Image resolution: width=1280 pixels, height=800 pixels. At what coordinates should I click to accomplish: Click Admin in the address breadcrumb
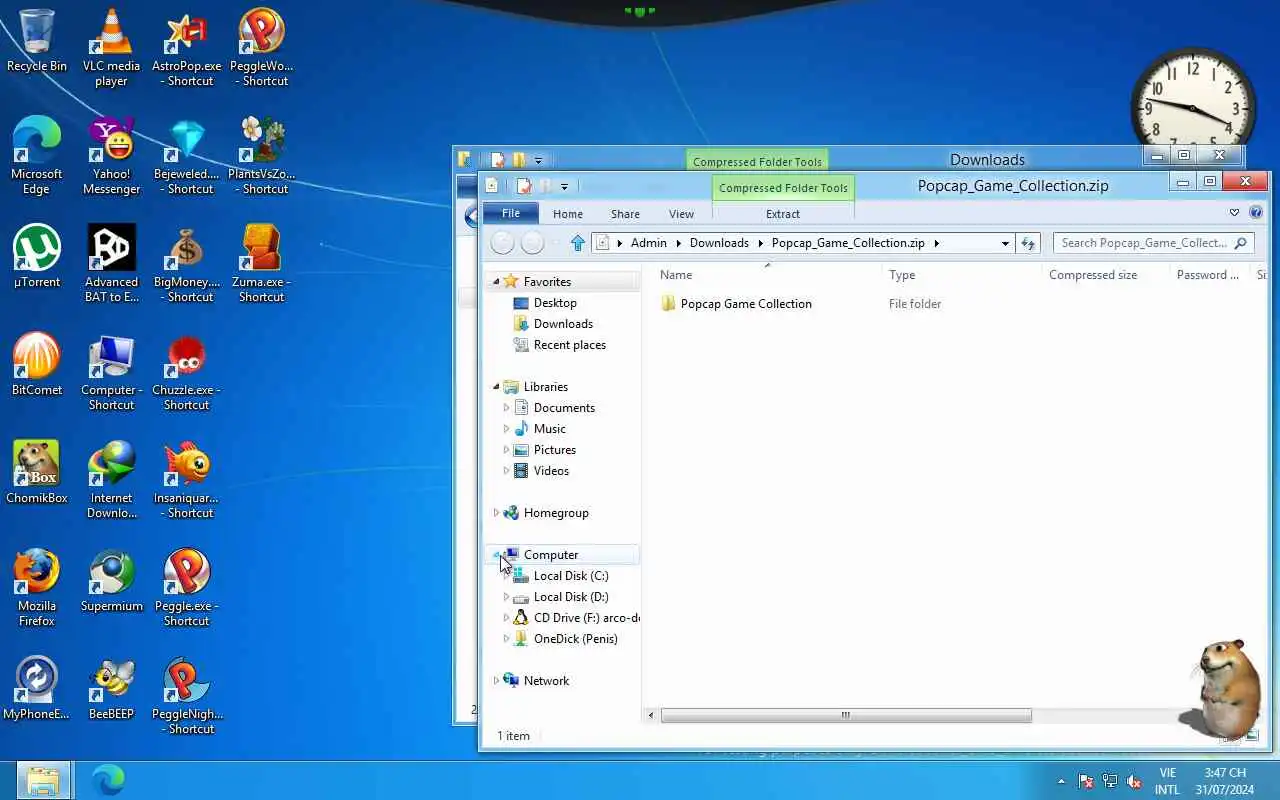coord(648,243)
